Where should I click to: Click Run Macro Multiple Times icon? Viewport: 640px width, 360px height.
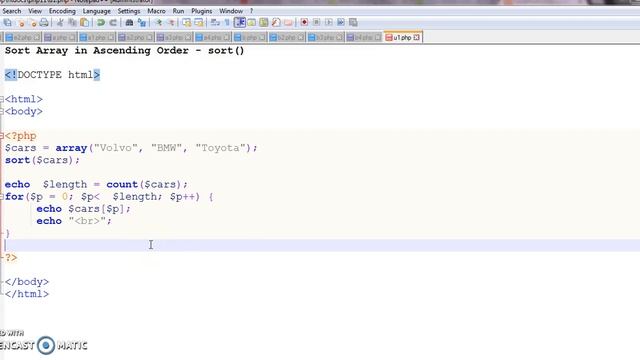point(341,22)
